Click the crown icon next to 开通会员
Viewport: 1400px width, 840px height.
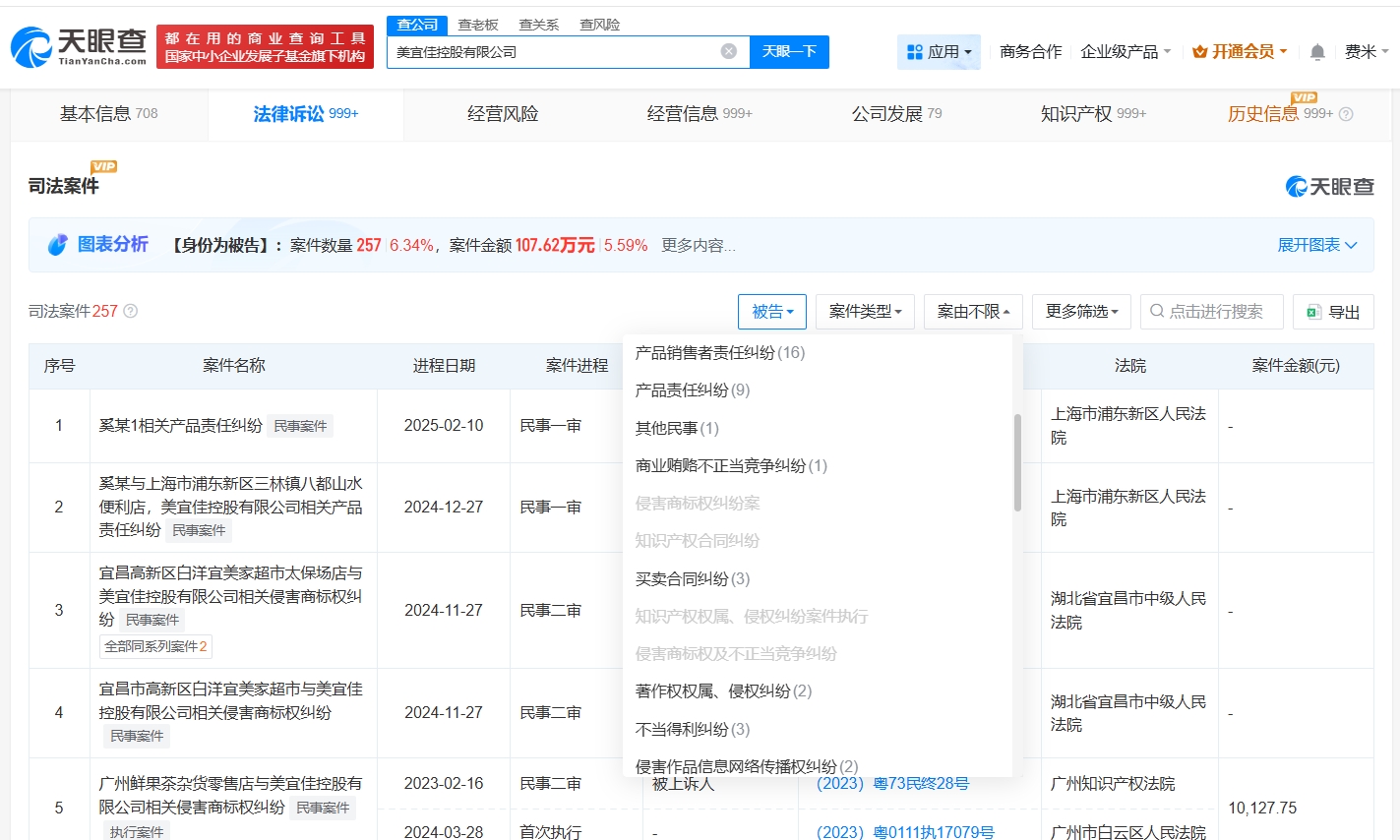click(x=1198, y=51)
